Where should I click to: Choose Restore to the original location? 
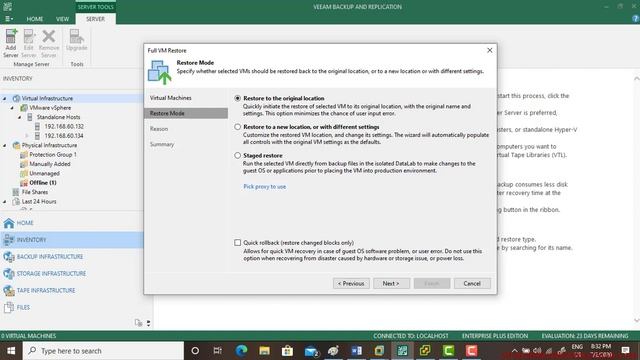[x=238, y=98]
